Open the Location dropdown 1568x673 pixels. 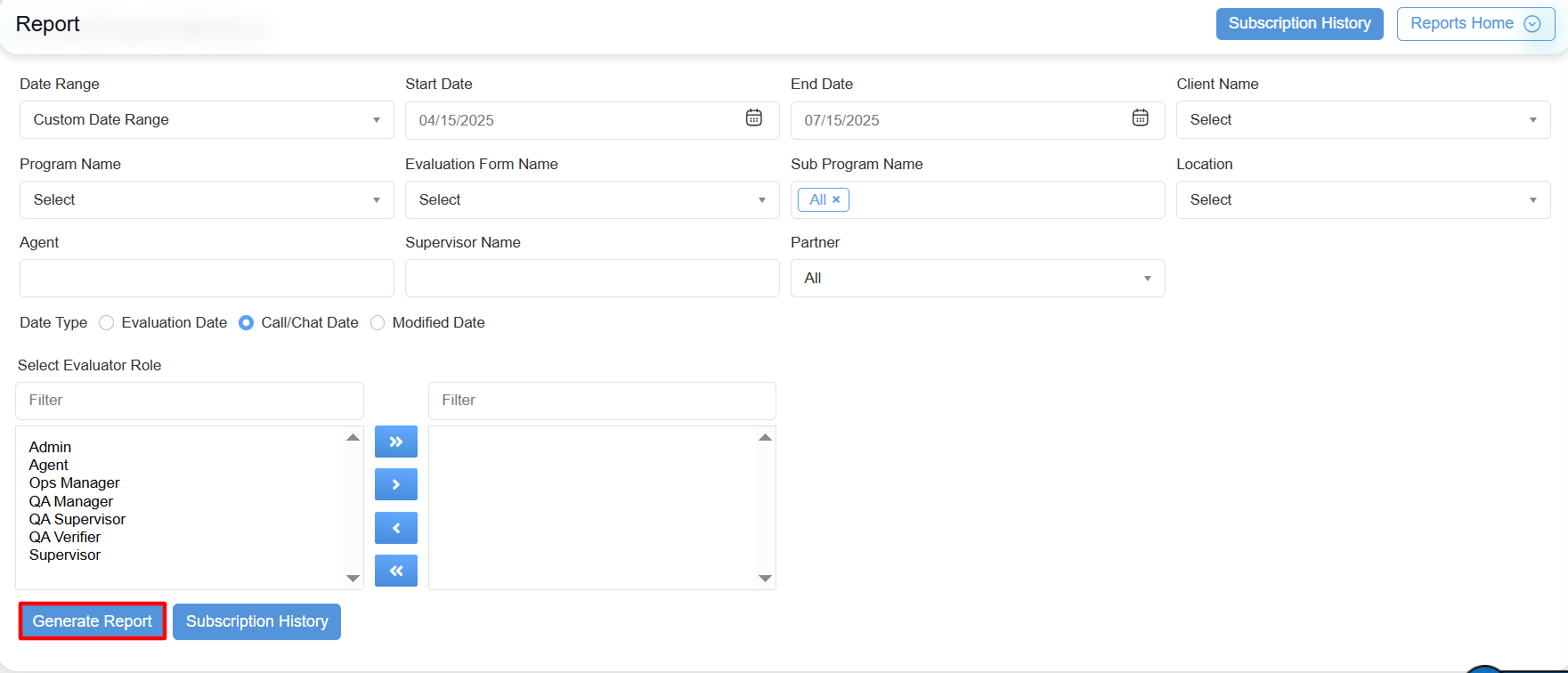(1362, 200)
